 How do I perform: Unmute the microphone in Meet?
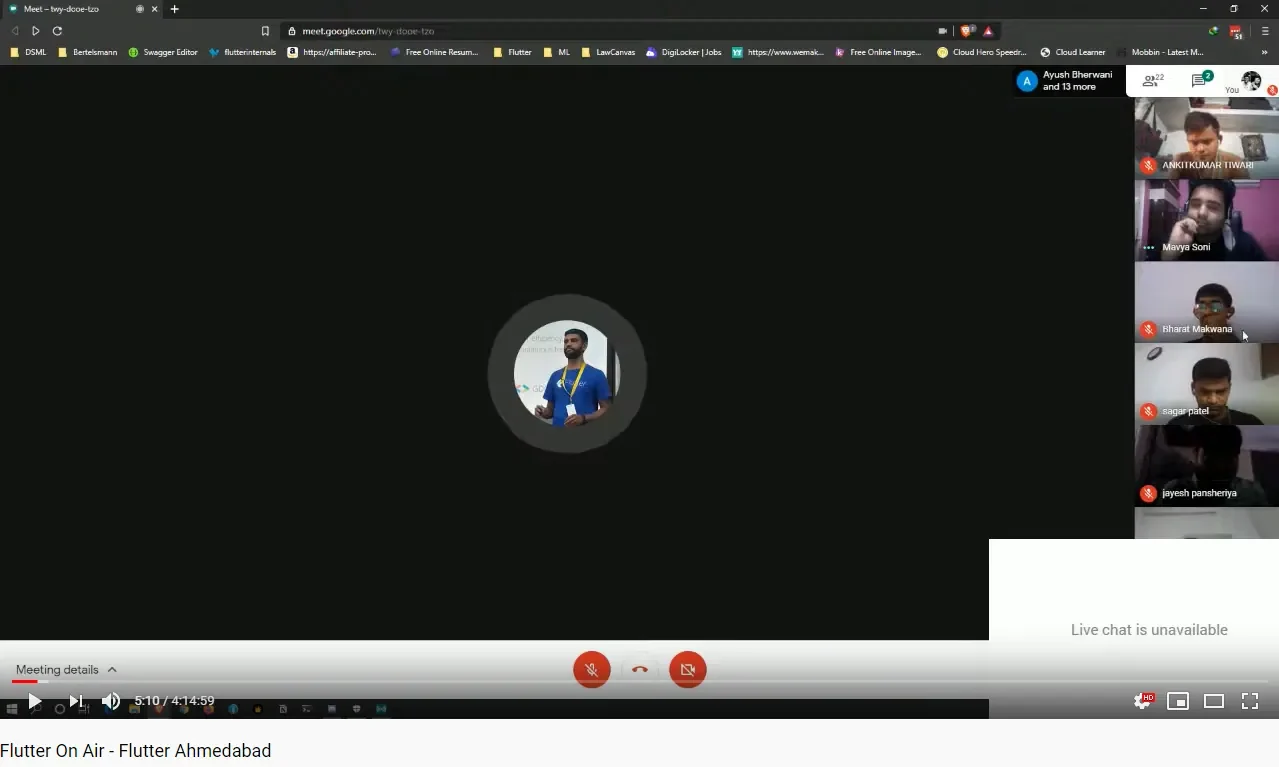592,669
